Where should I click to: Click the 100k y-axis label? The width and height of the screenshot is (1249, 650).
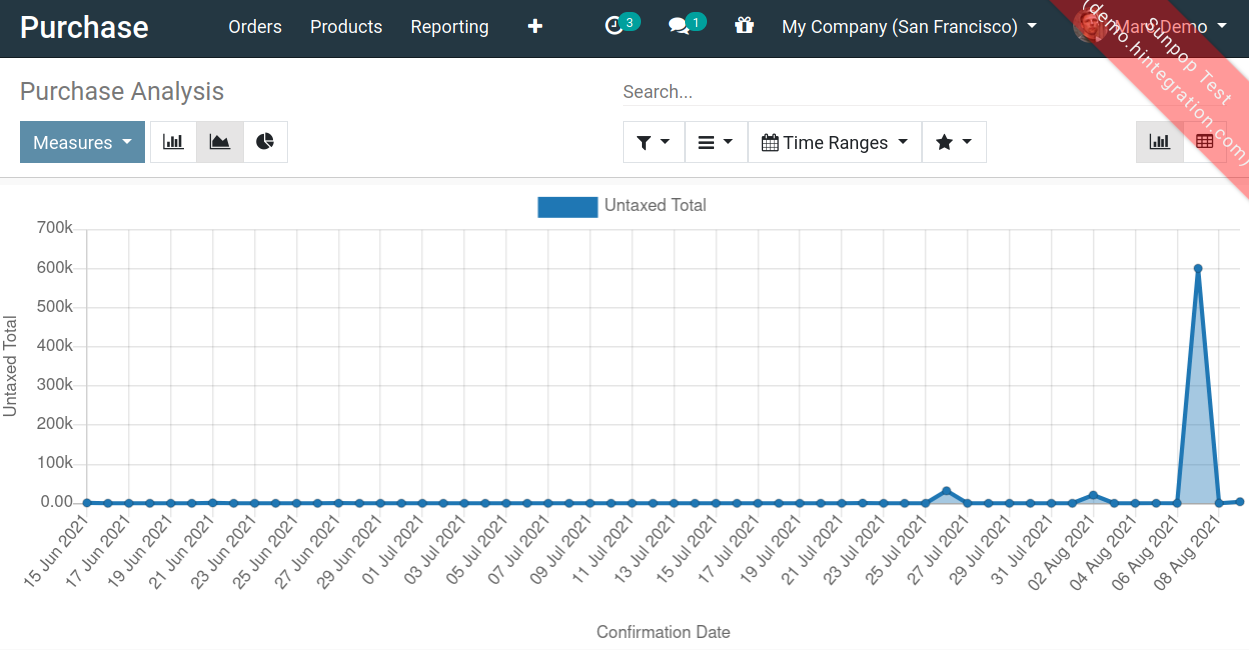54,463
